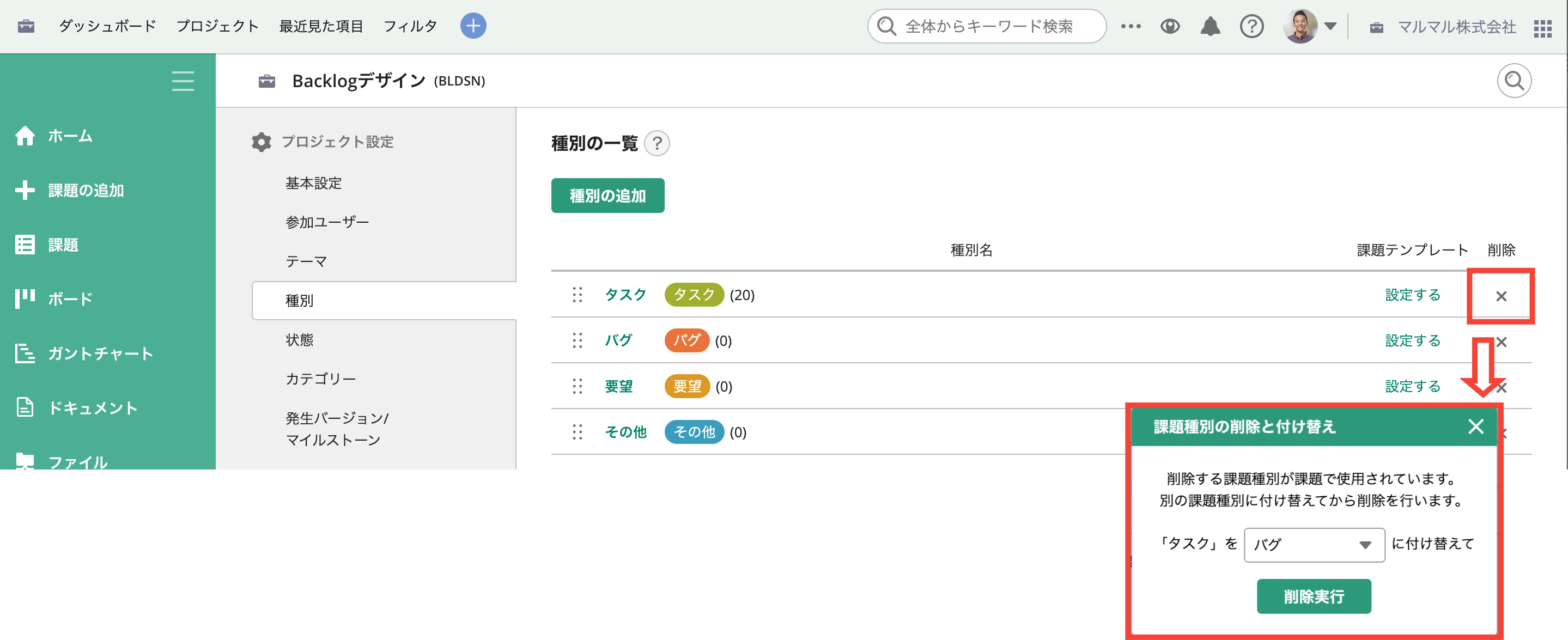The height and width of the screenshot is (640, 1568).
Task: Focus the 全体からキーワード検索 search field
Action: tap(987, 26)
